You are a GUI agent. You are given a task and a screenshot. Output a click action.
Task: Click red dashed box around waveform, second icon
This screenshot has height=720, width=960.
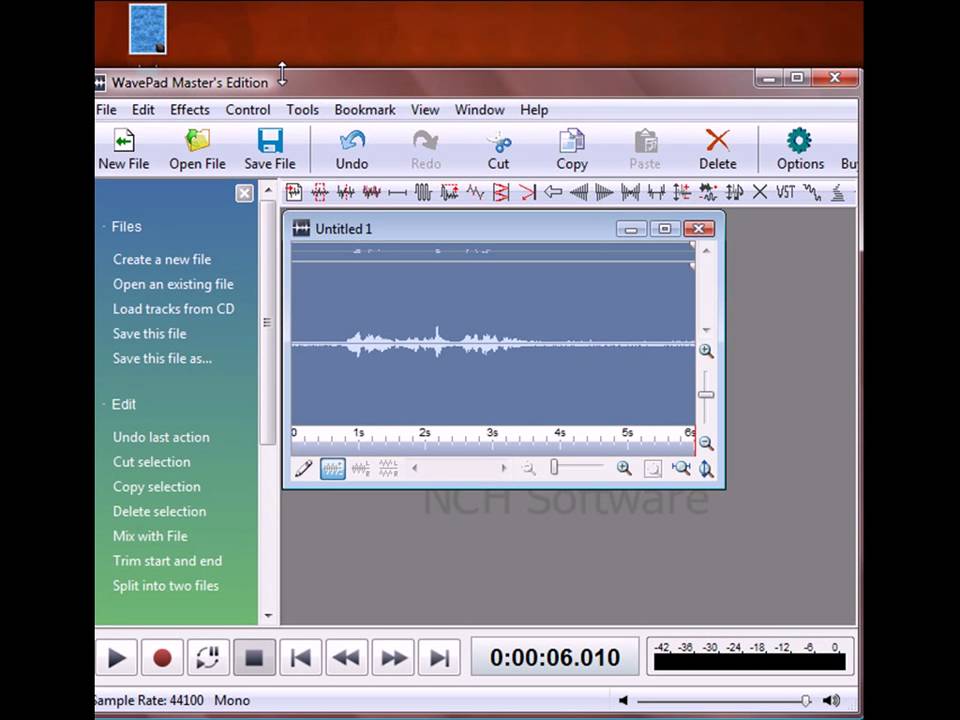tap(320, 192)
